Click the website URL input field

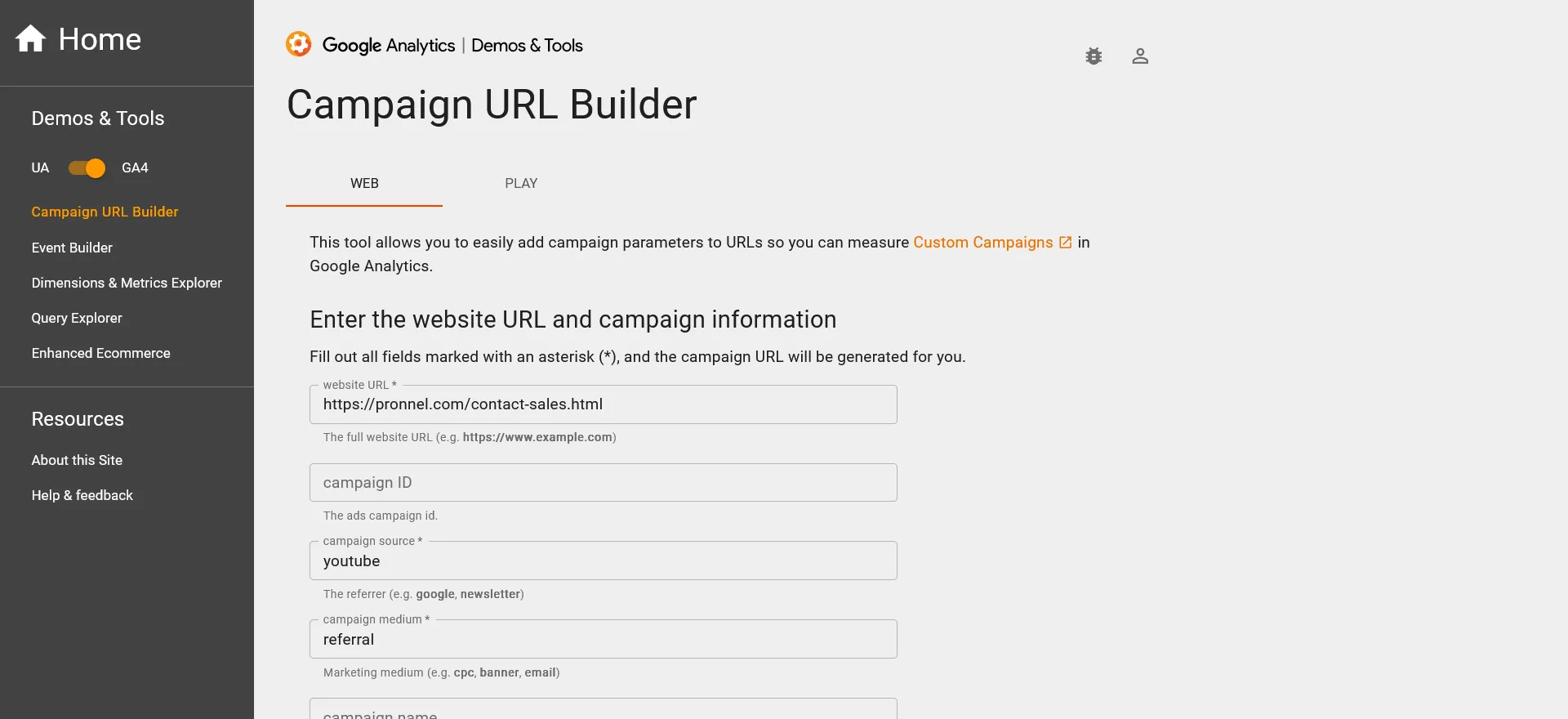click(604, 404)
